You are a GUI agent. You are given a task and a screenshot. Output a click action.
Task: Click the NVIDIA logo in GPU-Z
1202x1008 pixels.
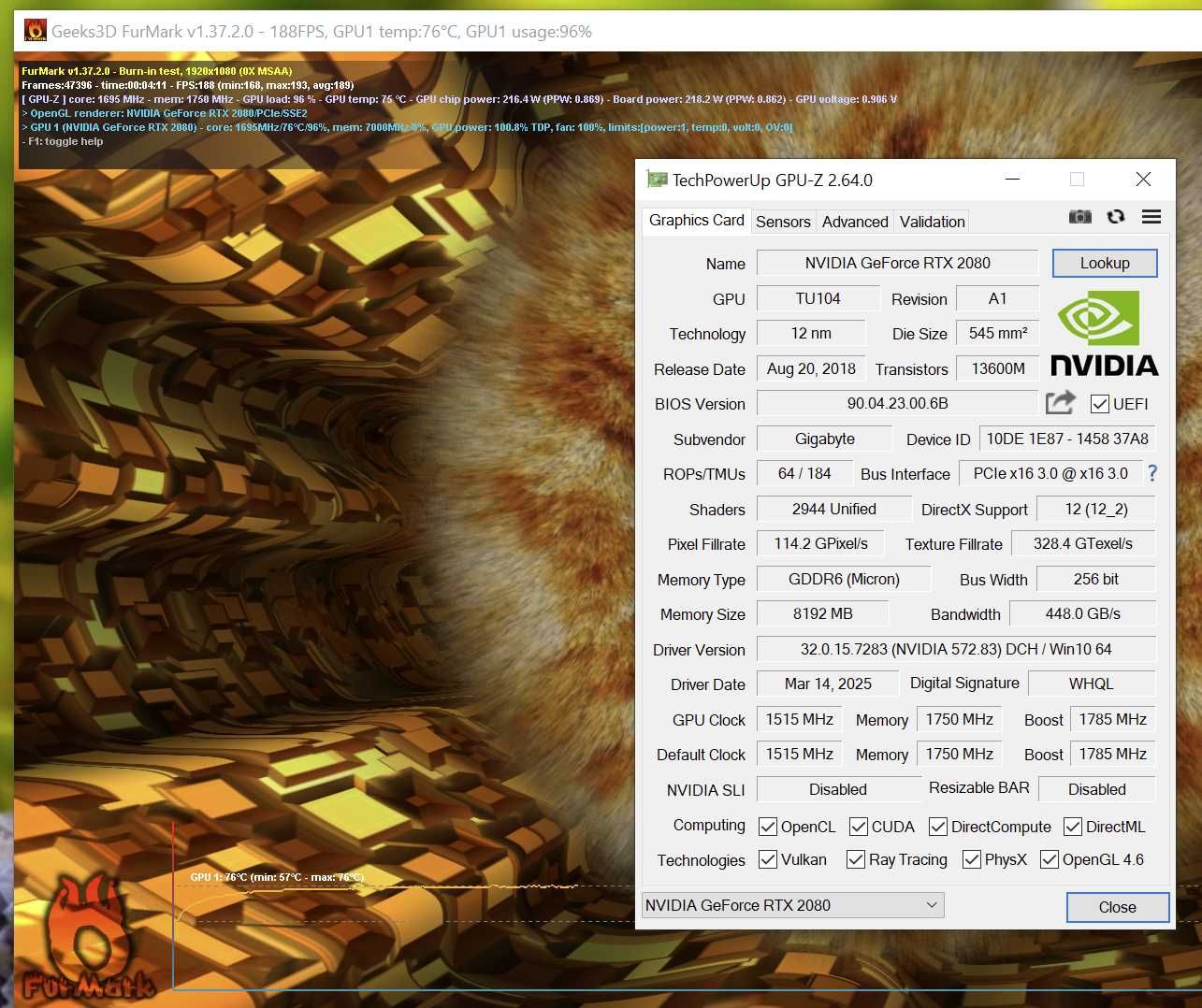tap(1104, 333)
